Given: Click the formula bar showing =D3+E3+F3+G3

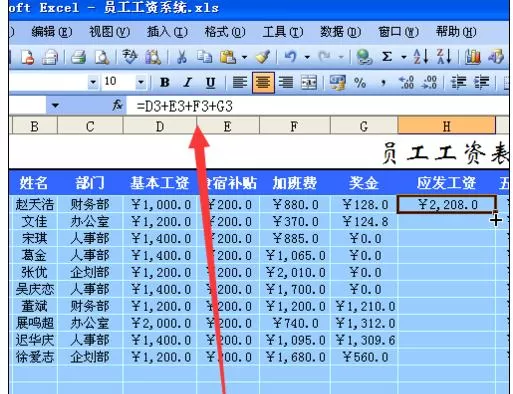Looking at the screenshot, I should (x=317, y=106).
